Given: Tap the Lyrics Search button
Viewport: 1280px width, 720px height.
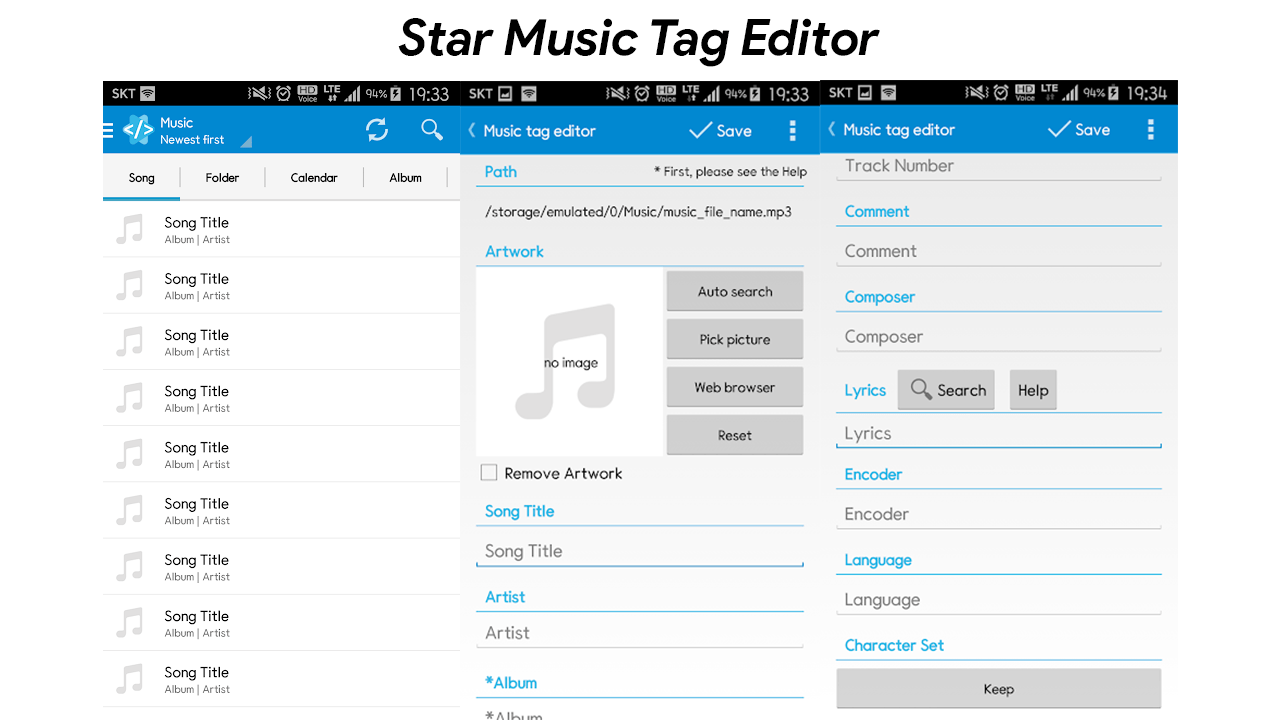Looking at the screenshot, I should pos(946,390).
